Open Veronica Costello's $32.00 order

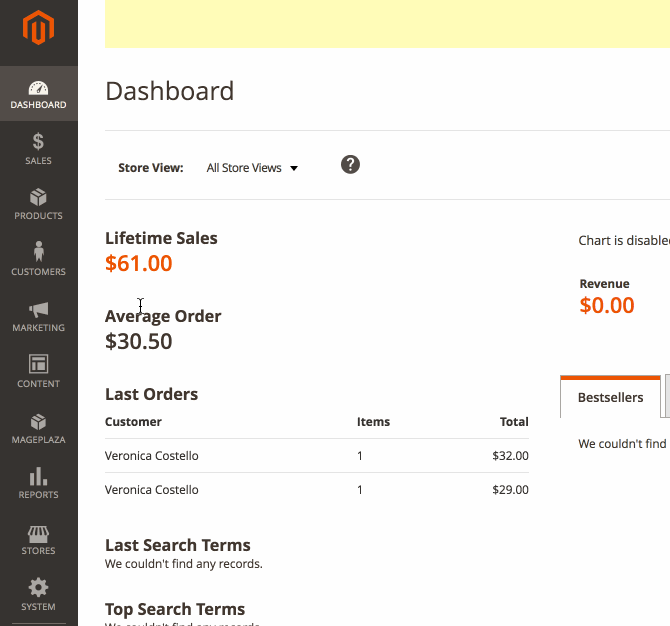point(317,456)
